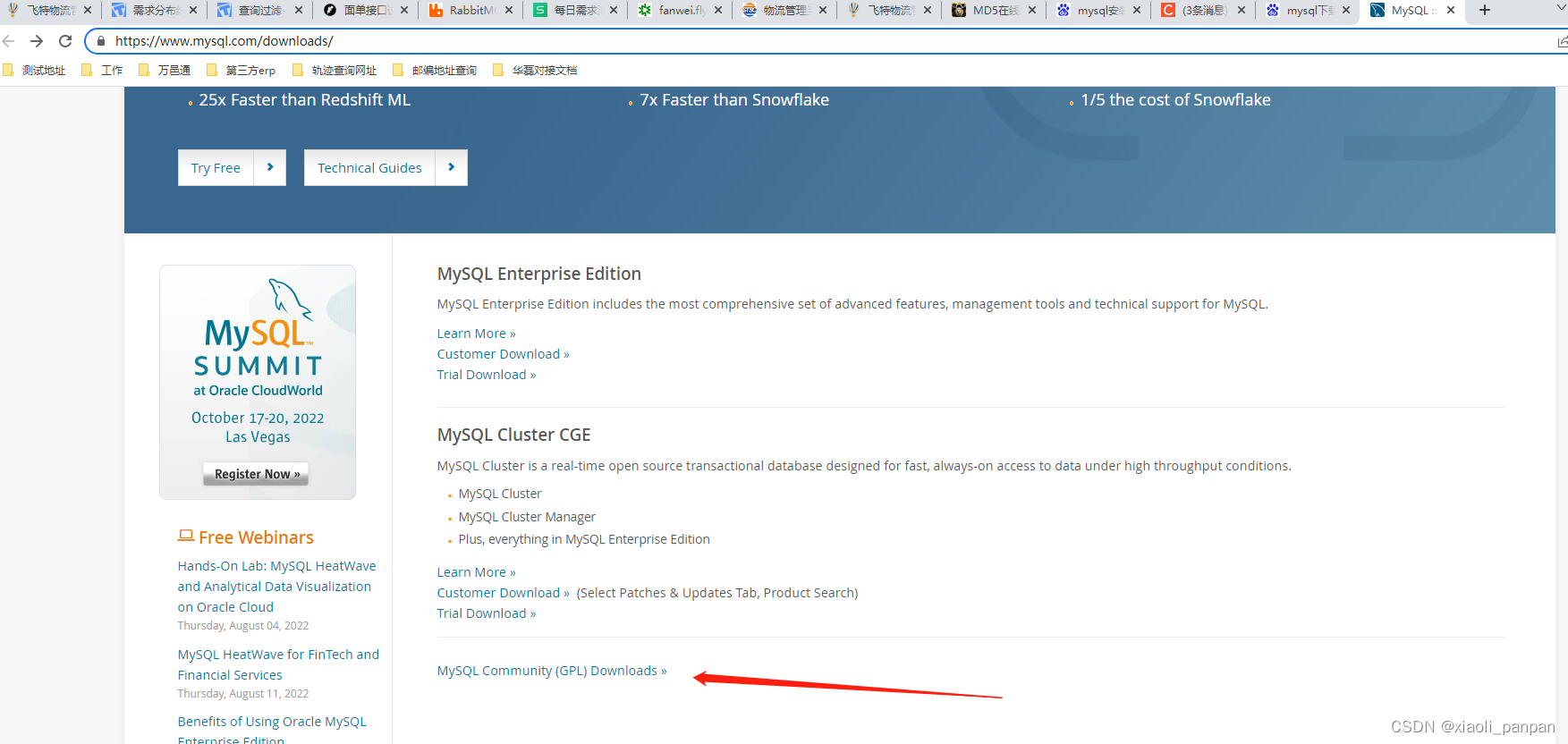Open the 轨迹查询网址 bookmark folder
Viewport: 1568px width, 744px height.
click(335, 71)
